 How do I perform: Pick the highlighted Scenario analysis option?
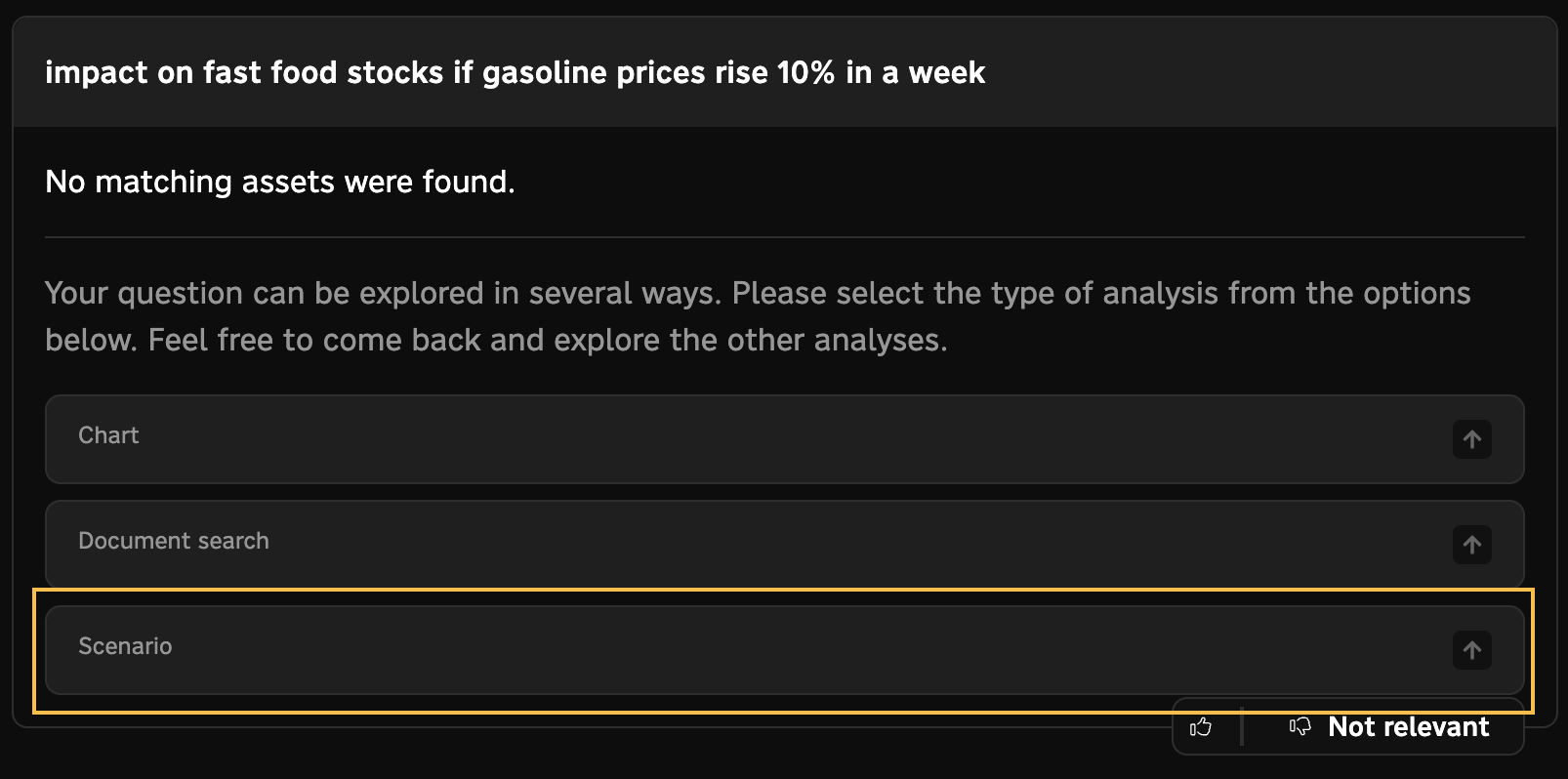click(784, 650)
